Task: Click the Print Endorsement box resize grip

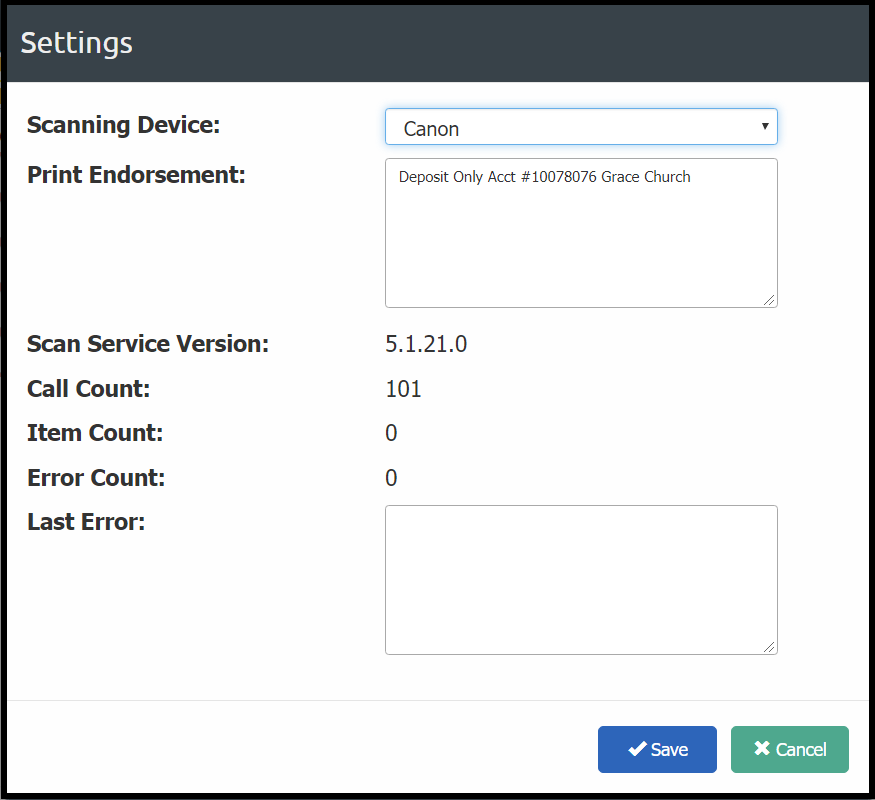Action: (769, 300)
